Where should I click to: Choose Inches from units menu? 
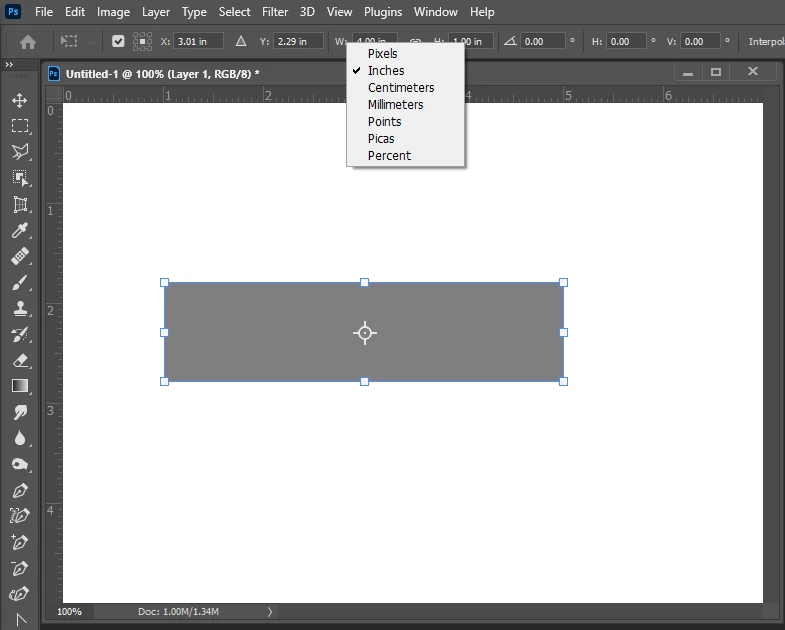click(406, 71)
